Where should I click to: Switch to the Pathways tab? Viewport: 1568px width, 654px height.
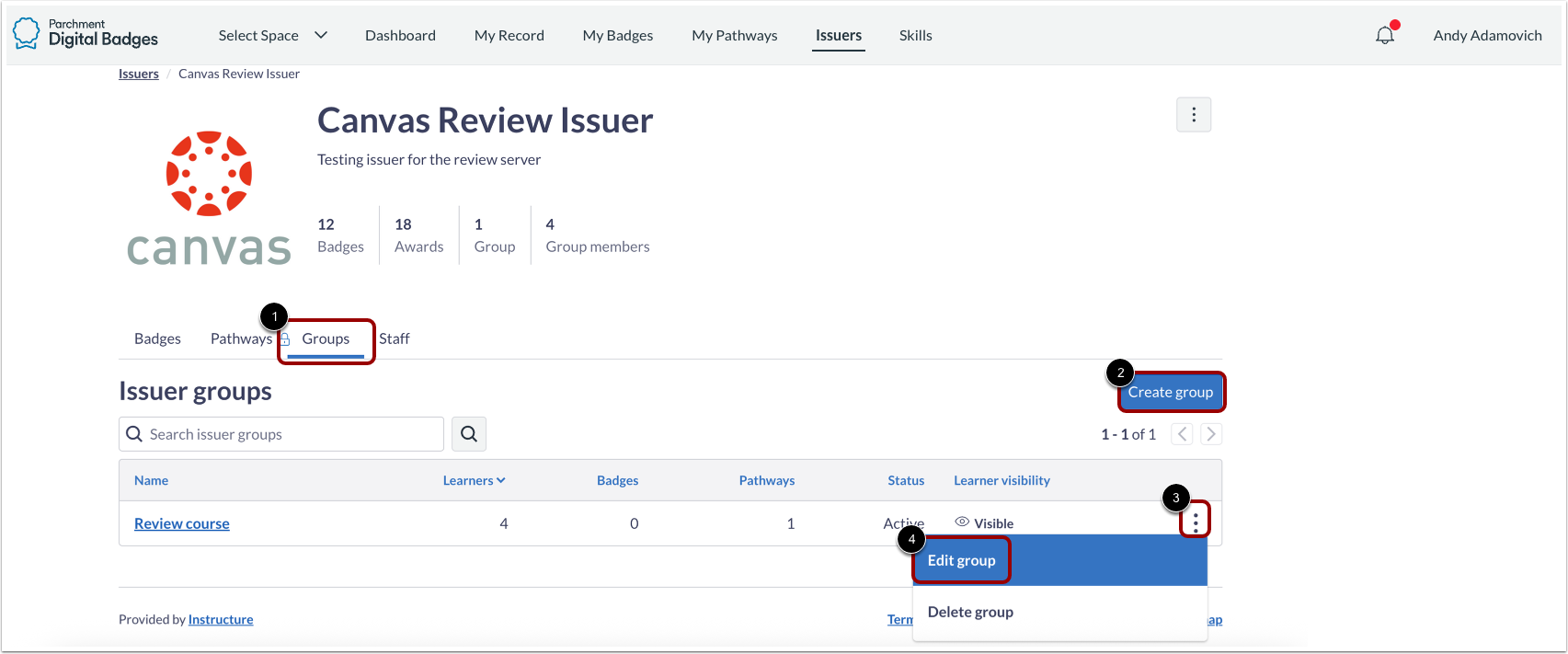(x=241, y=338)
